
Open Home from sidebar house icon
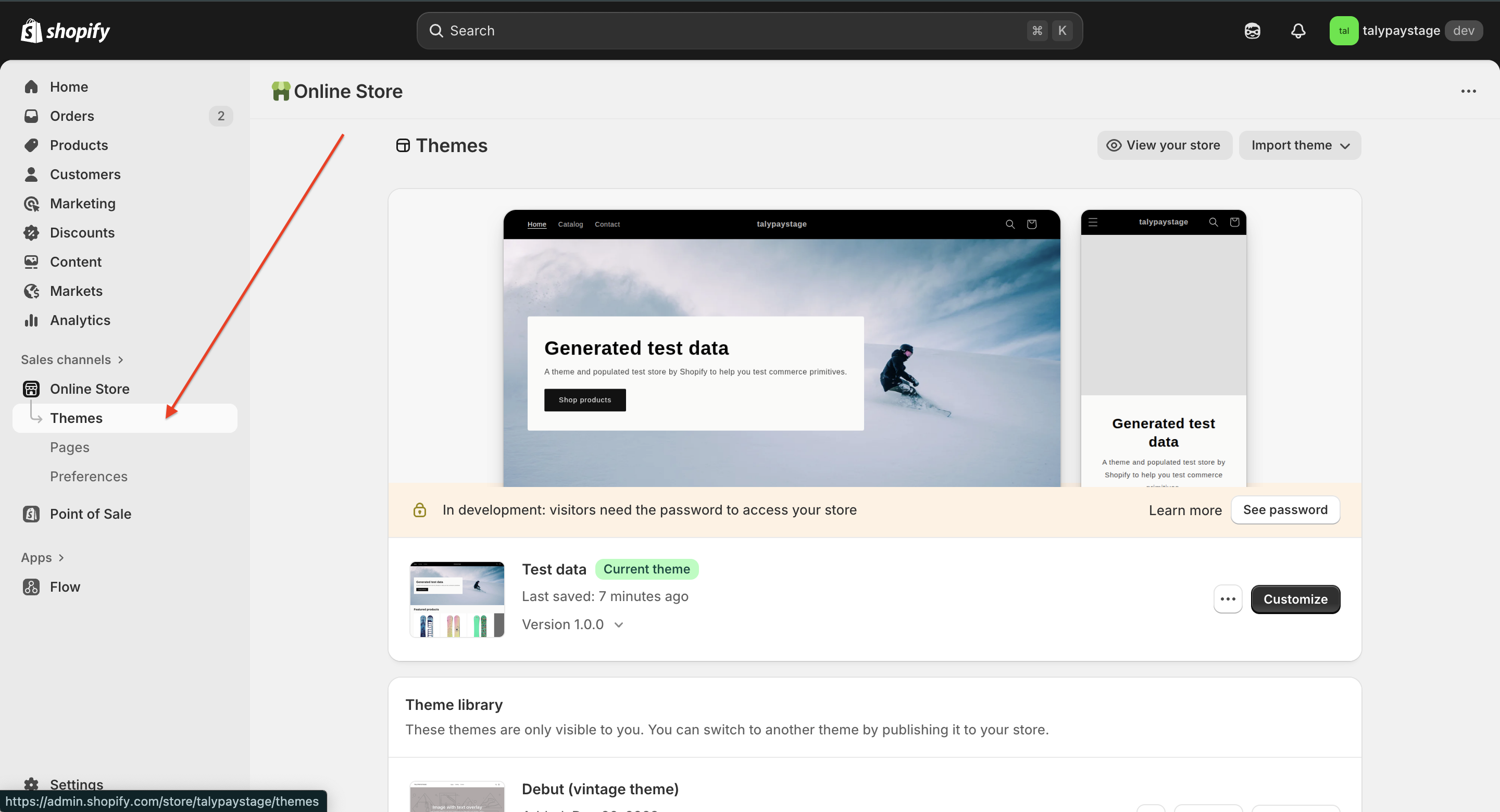tap(31, 87)
